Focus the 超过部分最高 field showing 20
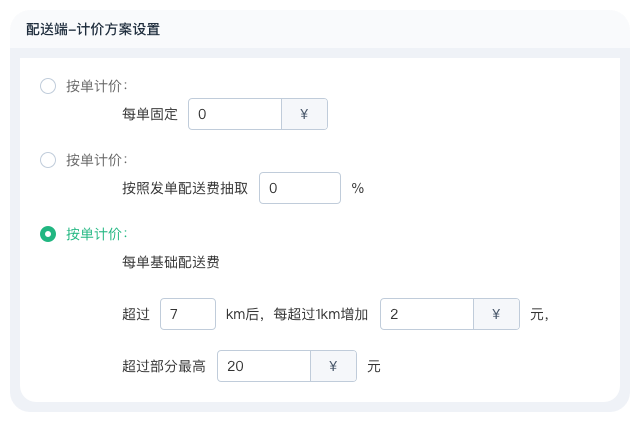 tap(264, 366)
